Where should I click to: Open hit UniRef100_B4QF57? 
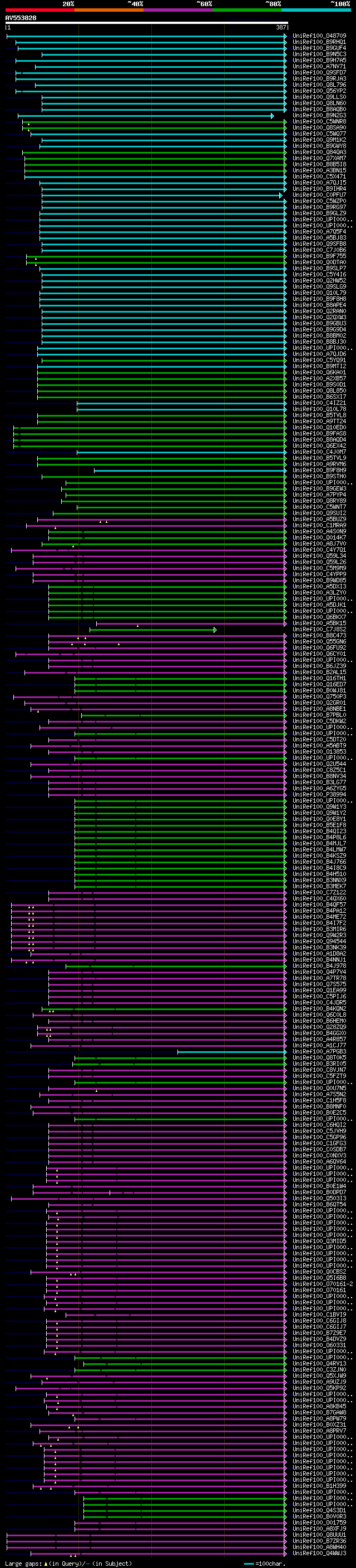coord(319,904)
